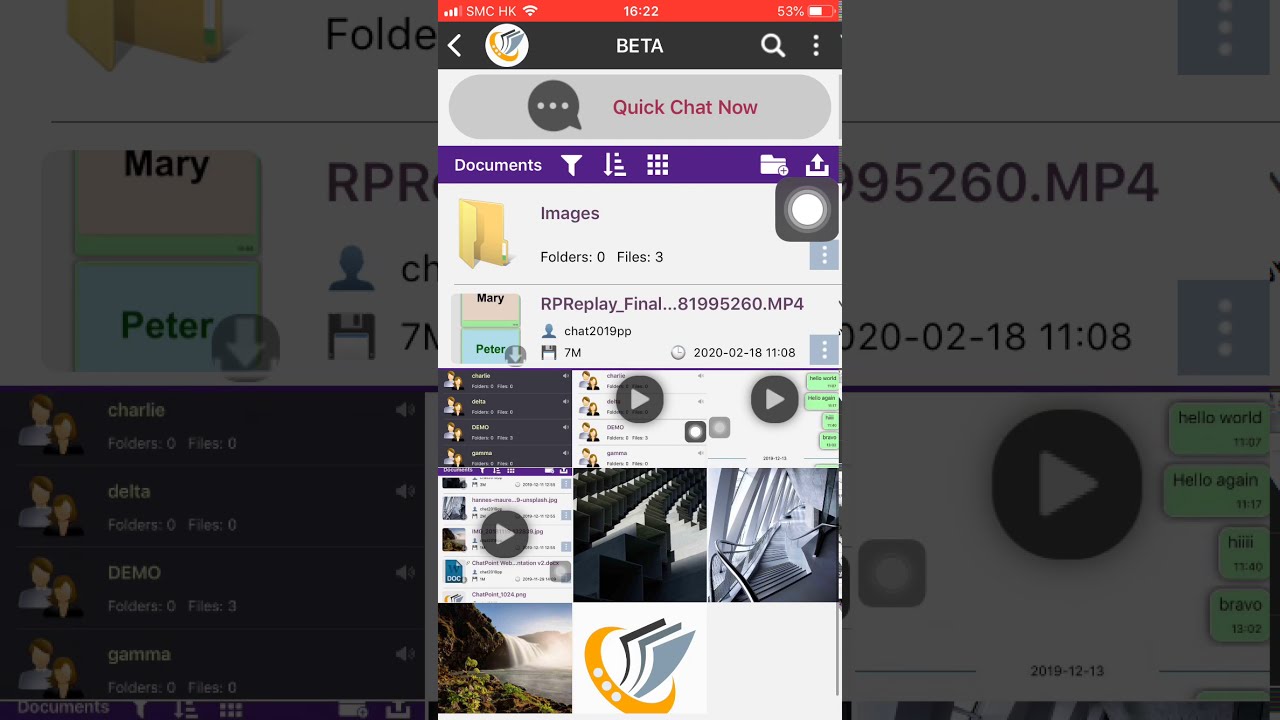
Task: Select the staircase architecture photo
Action: (774, 535)
